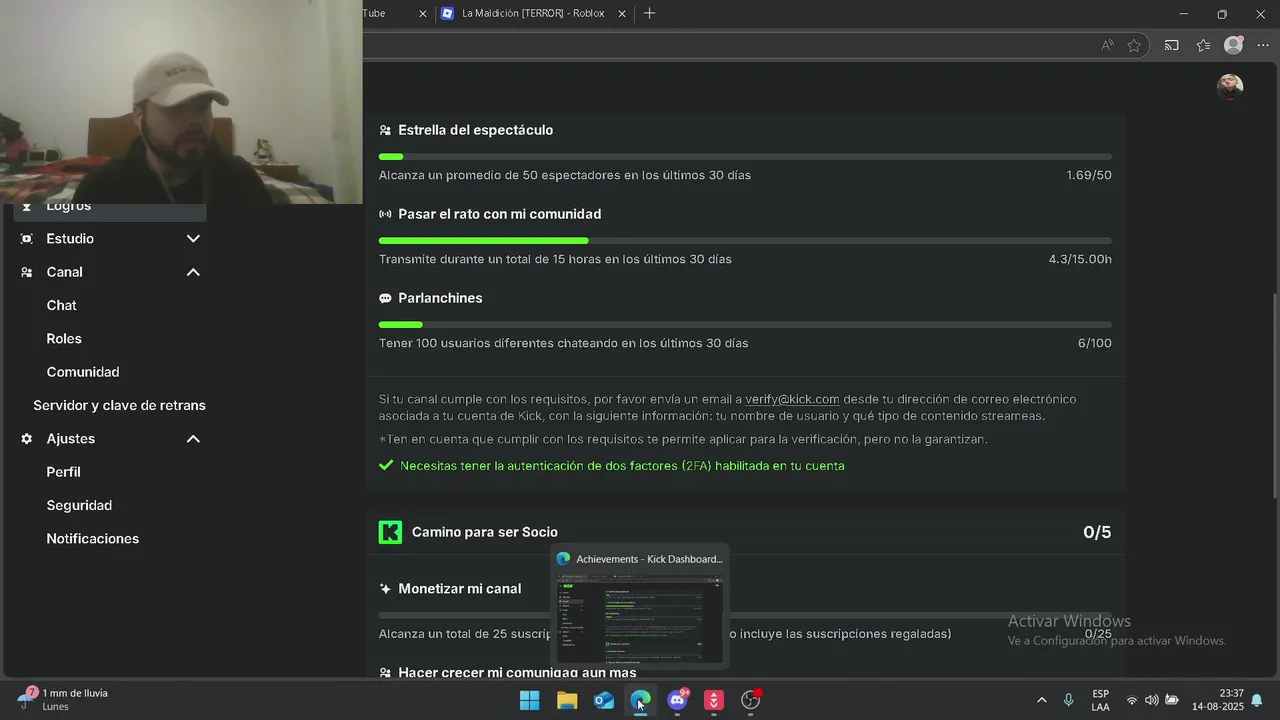Click the Parlanchines progress bar
The width and height of the screenshot is (1280, 720).
tap(745, 325)
